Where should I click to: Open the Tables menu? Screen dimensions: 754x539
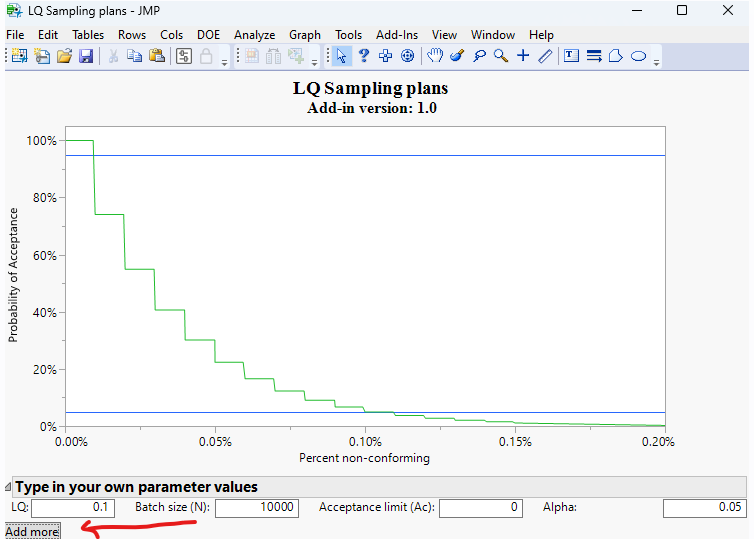(88, 35)
